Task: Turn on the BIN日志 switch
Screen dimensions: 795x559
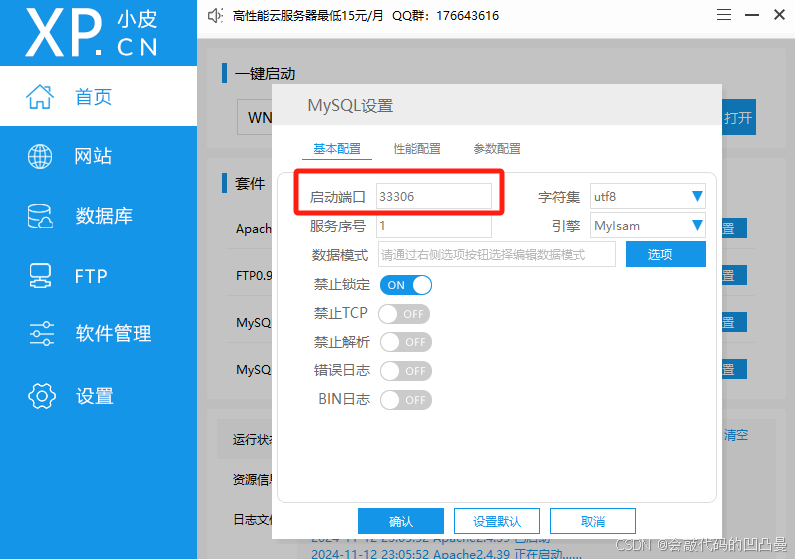Action: coord(406,400)
